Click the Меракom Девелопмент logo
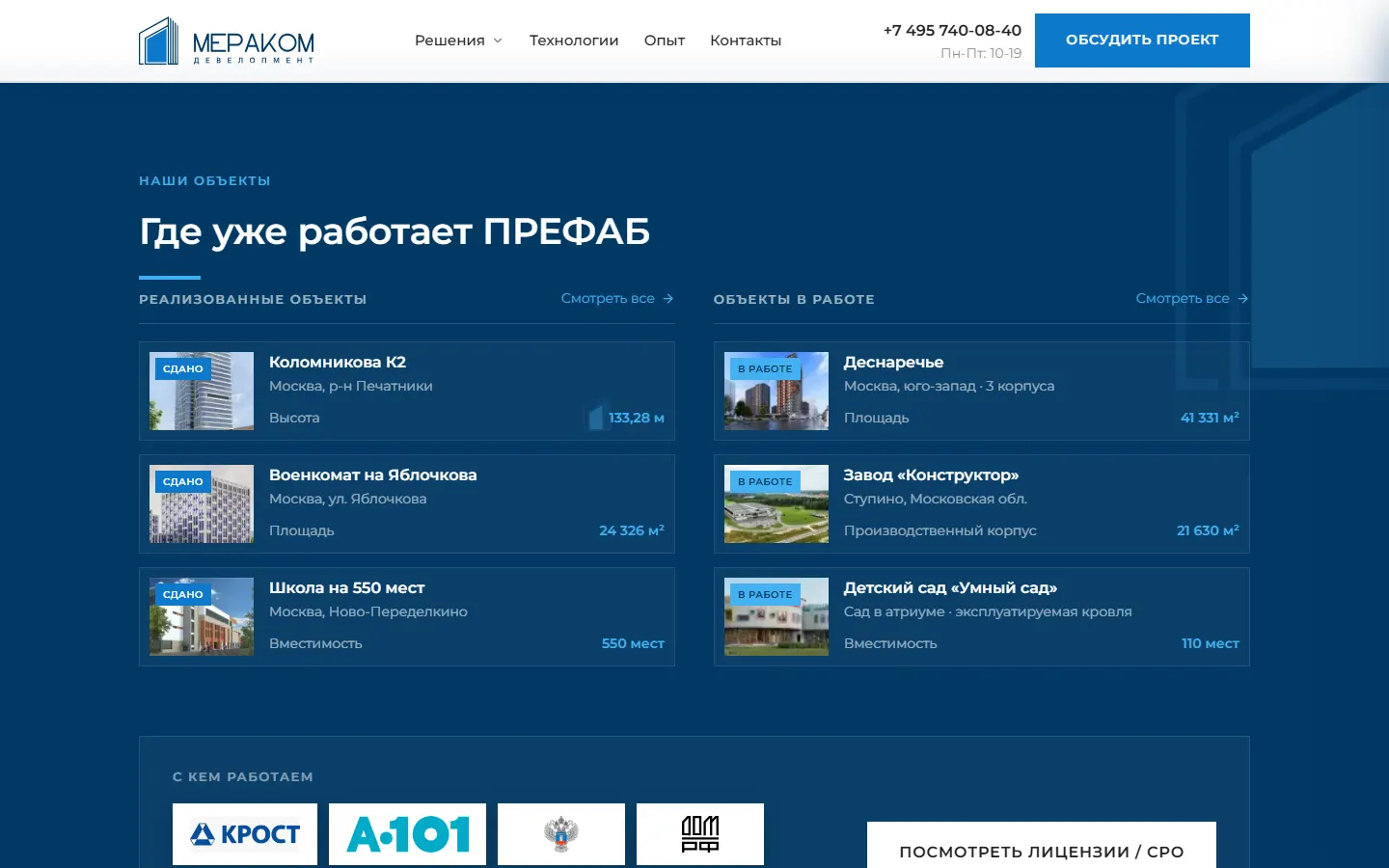Screen dimensions: 1389x868 point(227,41)
